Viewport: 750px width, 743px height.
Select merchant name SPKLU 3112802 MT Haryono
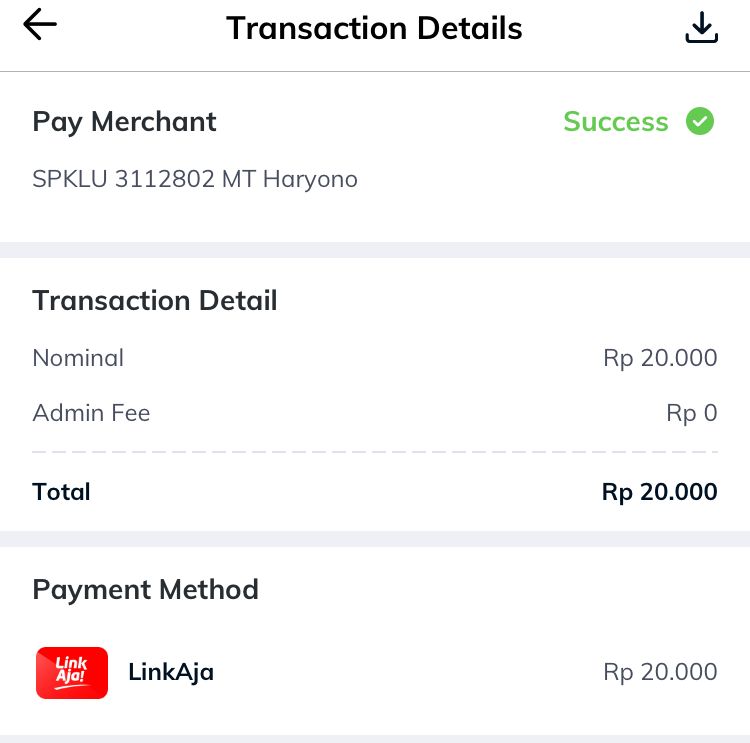tap(195, 180)
